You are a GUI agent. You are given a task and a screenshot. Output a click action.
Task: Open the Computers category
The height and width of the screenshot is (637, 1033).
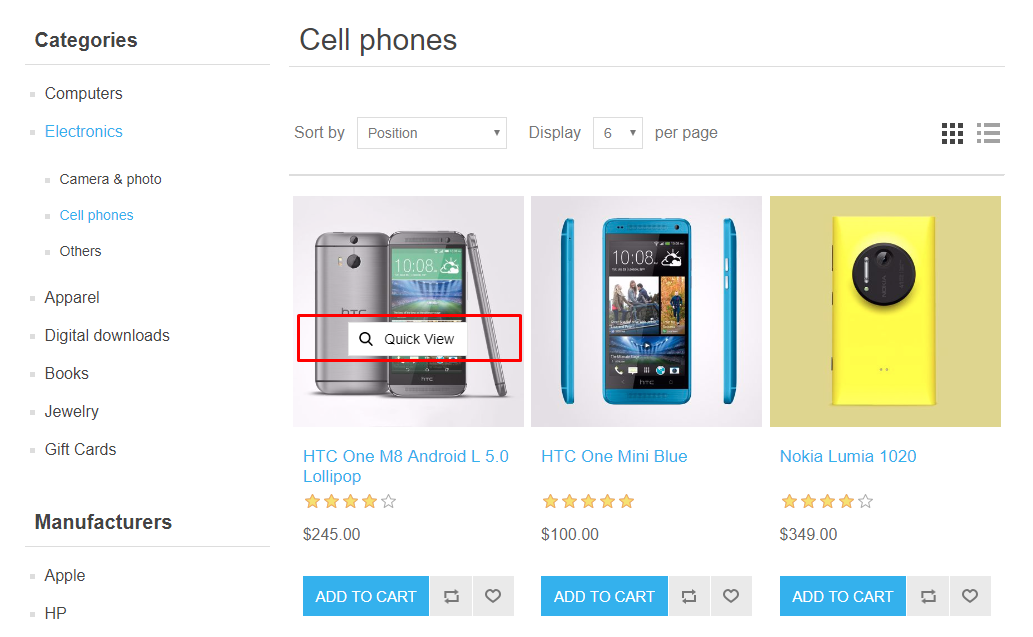click(83, 93)
